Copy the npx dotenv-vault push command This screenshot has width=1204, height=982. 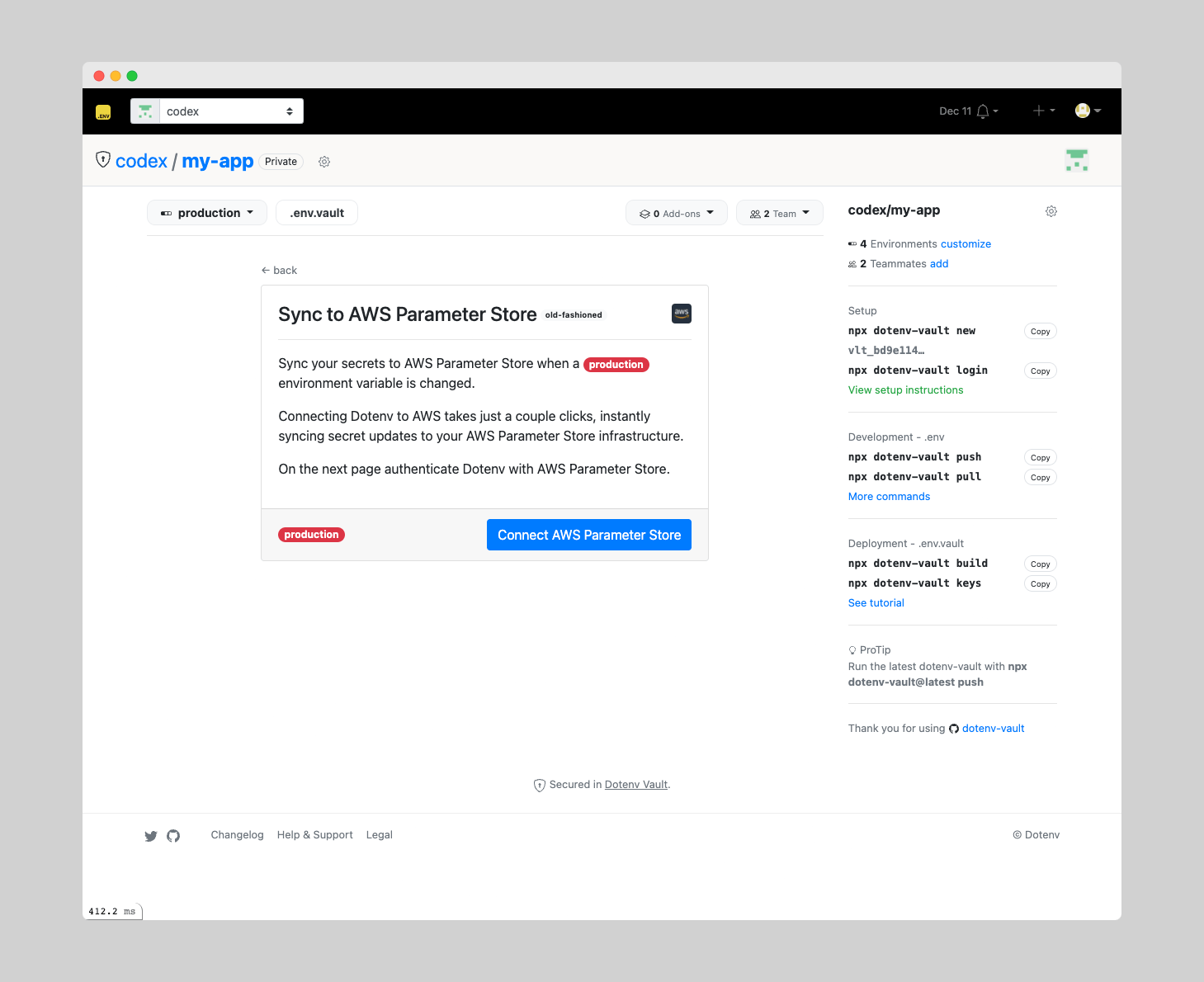pos(1041,457)
